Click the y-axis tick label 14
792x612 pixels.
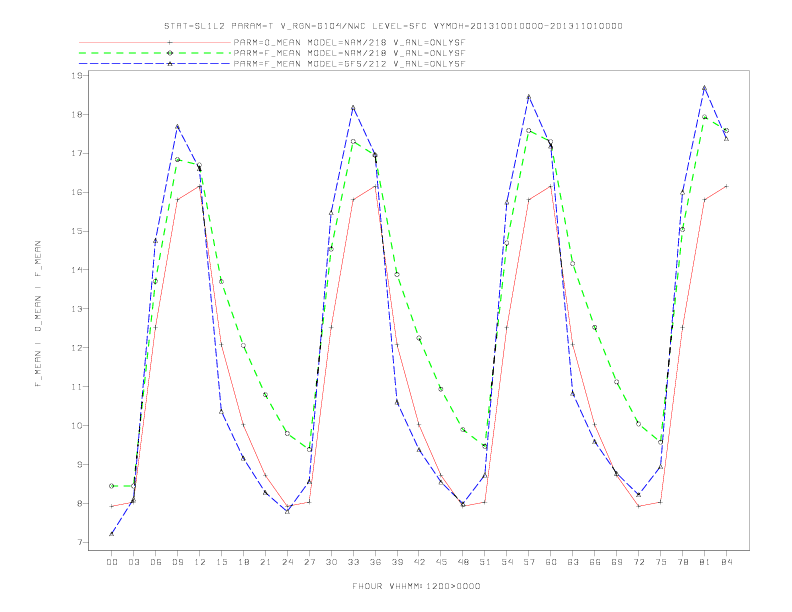(77, 270)
